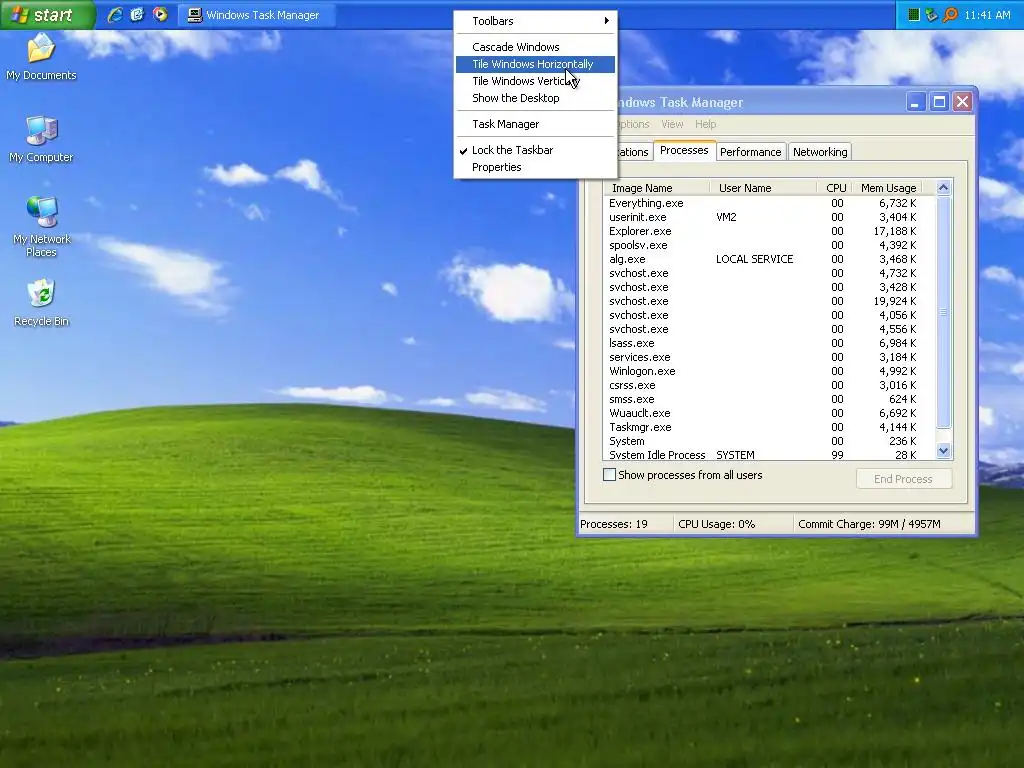
Task: Minimize the Task Manager window
Action: pos(916,102)
